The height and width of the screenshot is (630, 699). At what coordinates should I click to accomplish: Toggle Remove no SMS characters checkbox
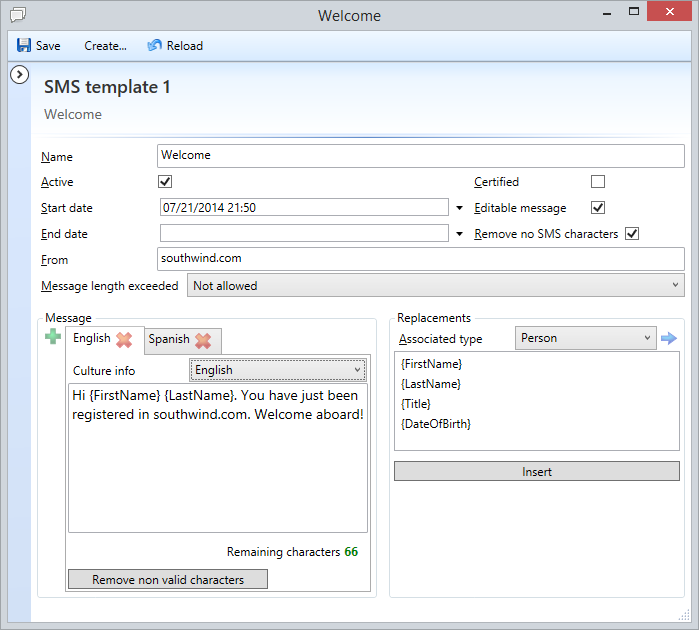632,234
